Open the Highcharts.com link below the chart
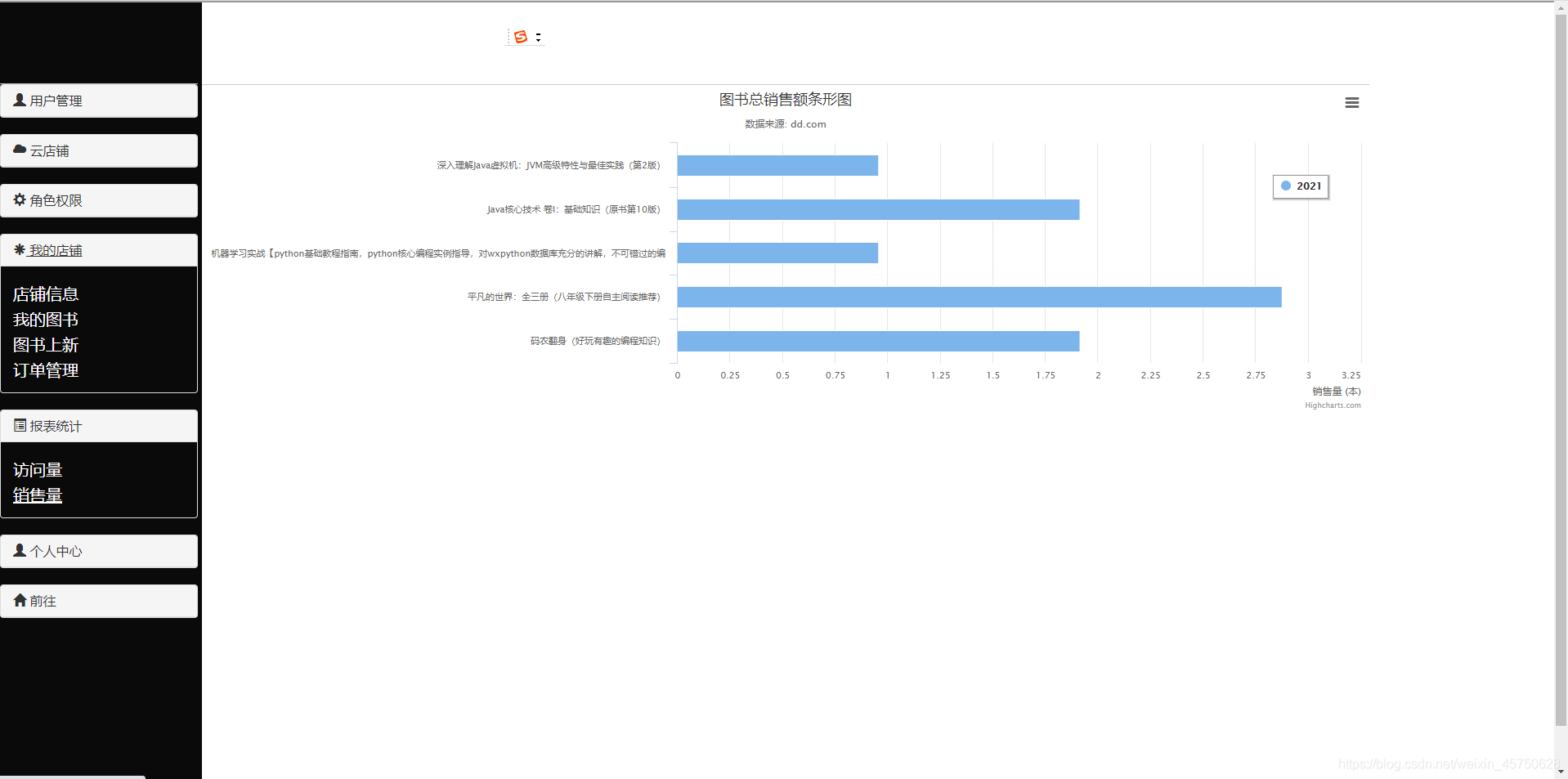This screenshot has height=779, width=1568. (x=1332, y=405)
